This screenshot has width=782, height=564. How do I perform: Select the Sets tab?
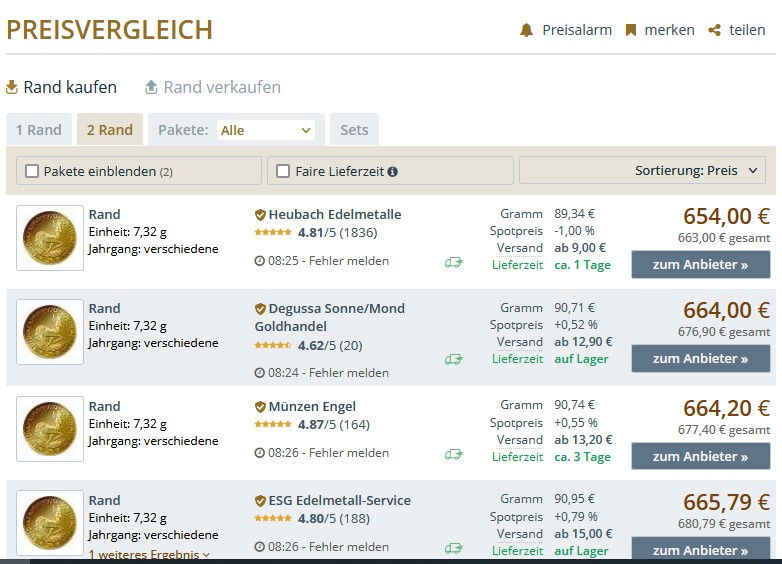(x=354, y=130)
